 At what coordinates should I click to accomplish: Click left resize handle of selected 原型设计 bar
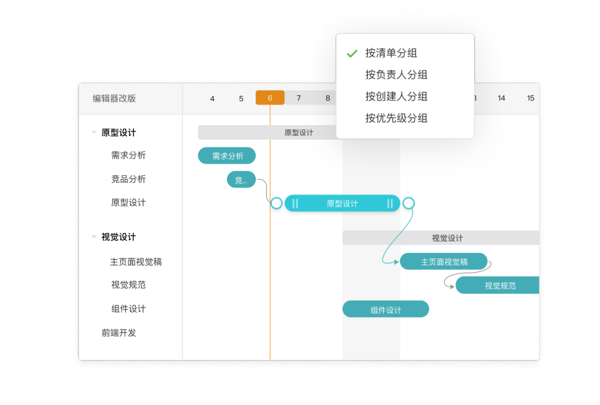(x=295, y=203)
